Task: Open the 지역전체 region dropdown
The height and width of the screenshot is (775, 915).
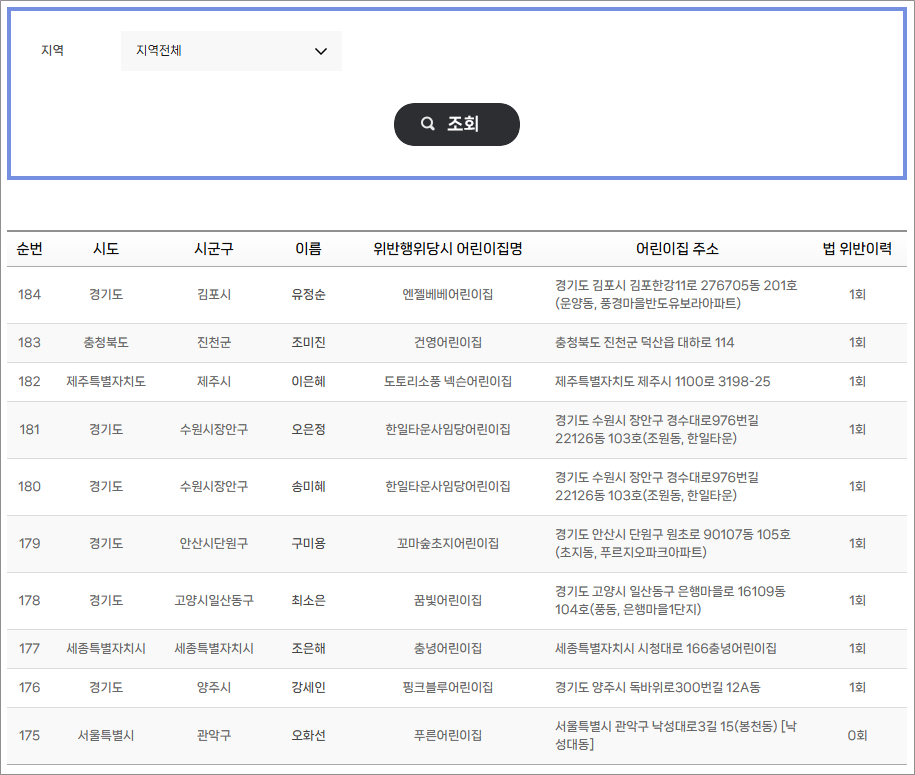Action: [231, 50]
